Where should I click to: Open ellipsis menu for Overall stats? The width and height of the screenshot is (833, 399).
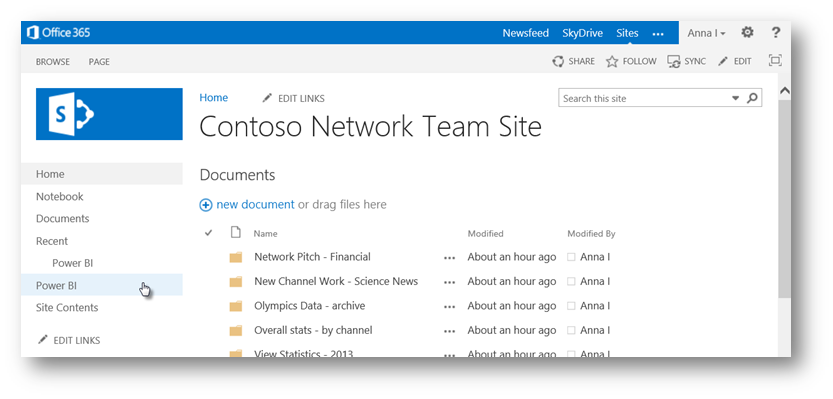pyautogui.click(x=449, y=331)
